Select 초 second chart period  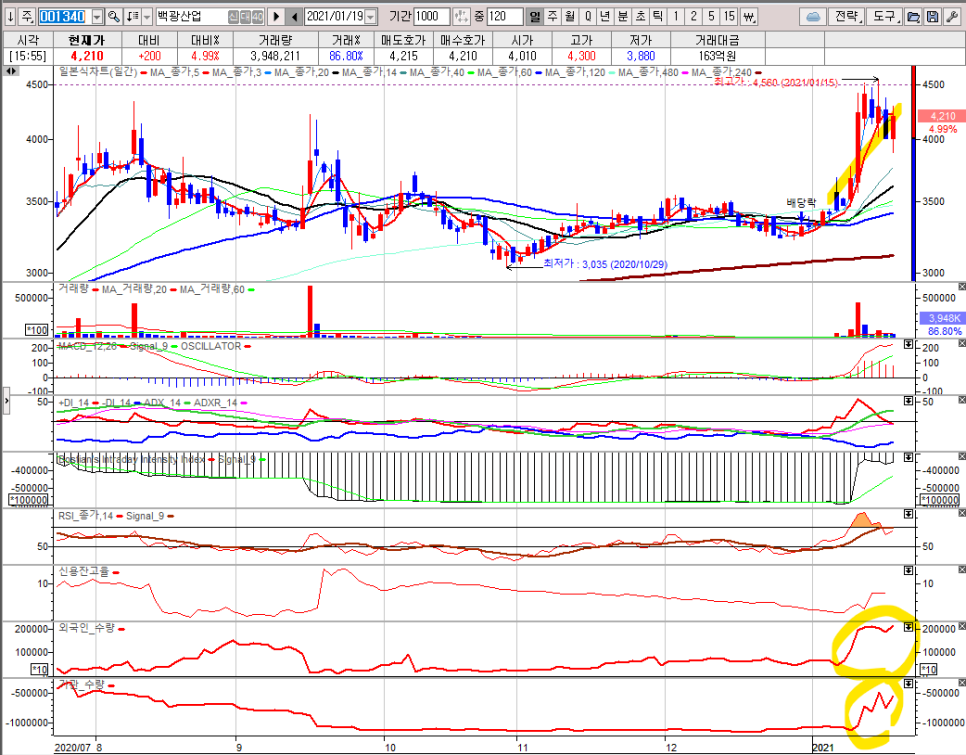coord(641,16)
